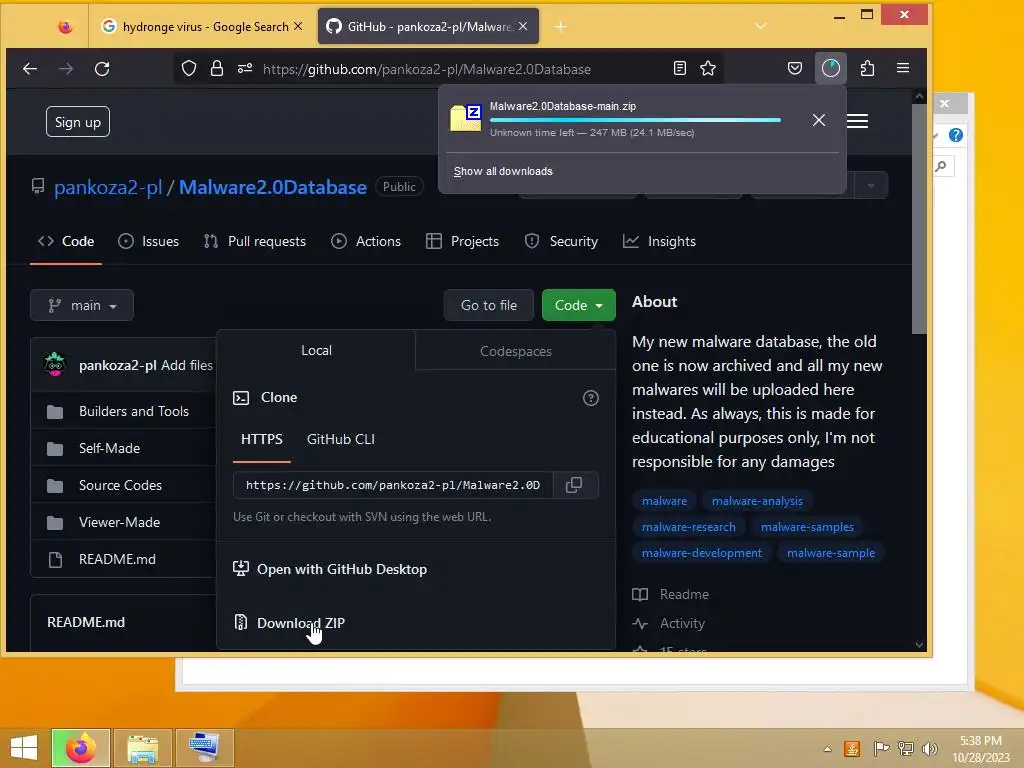Open the Clone help question mark icon
Viewport: 1024px width, 768px height.
[x=590, y=398]
